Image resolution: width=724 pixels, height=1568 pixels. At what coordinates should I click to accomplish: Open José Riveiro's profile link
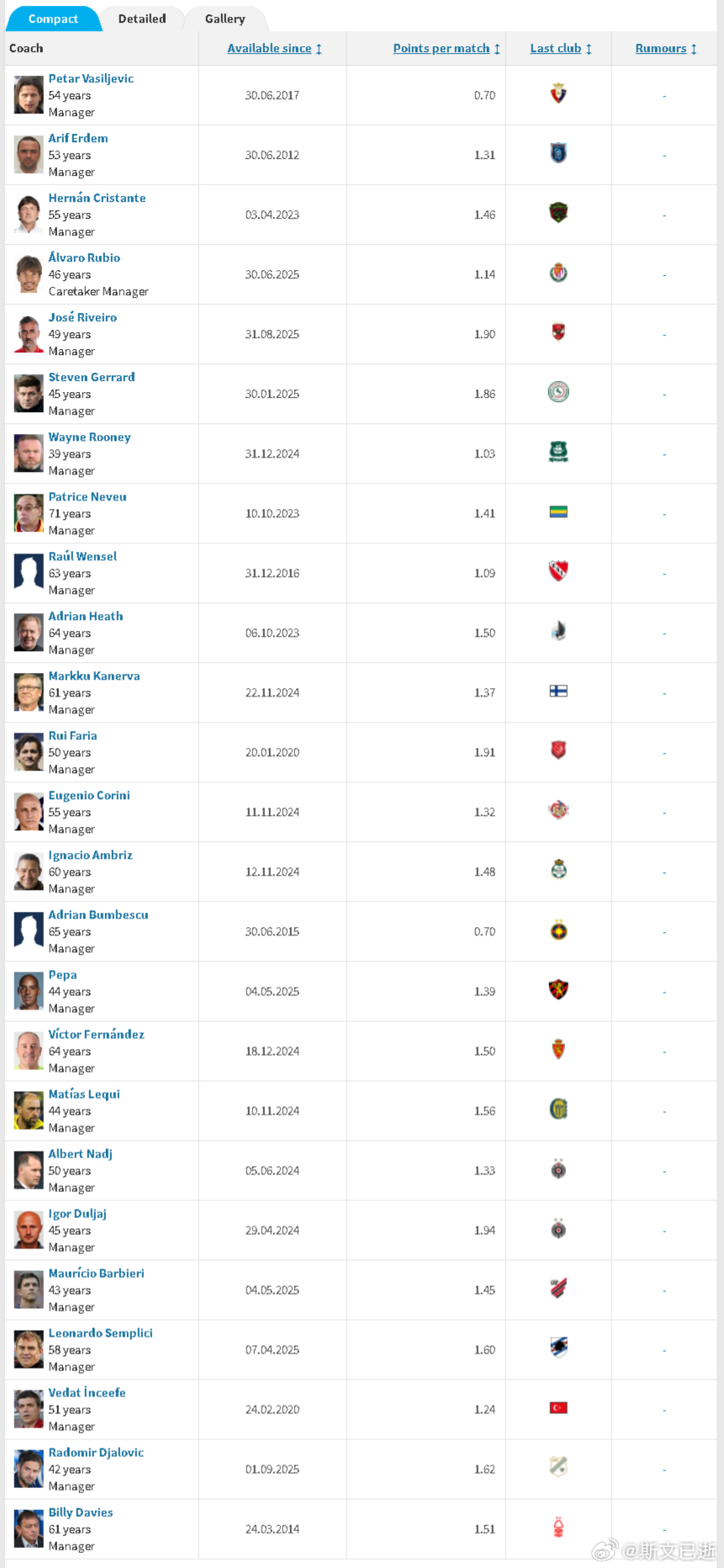pyautogui.click(x=82, y=317)
